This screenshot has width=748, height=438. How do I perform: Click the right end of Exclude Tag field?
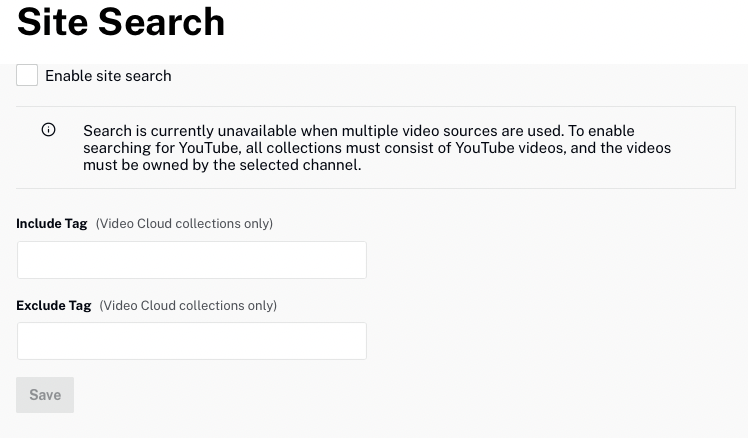pos(355,341)
